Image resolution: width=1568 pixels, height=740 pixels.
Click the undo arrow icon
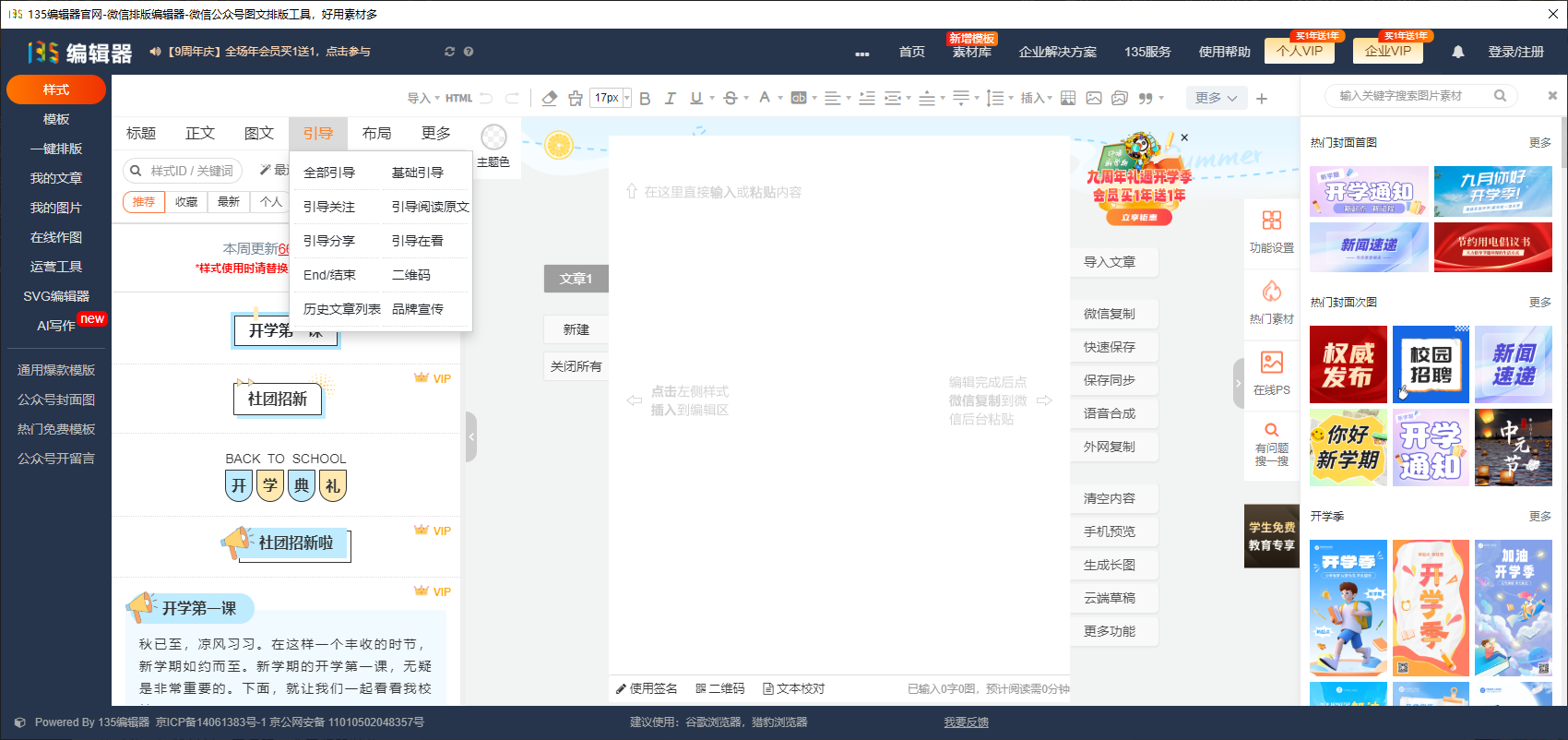pos(486,98)
